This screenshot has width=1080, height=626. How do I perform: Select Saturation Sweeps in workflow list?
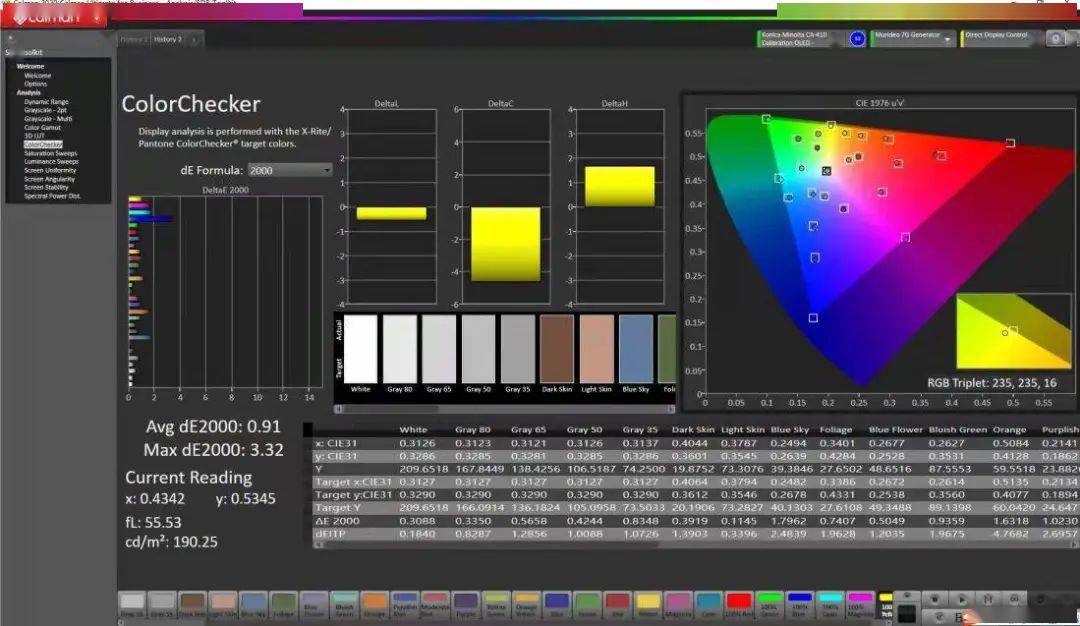51,153
